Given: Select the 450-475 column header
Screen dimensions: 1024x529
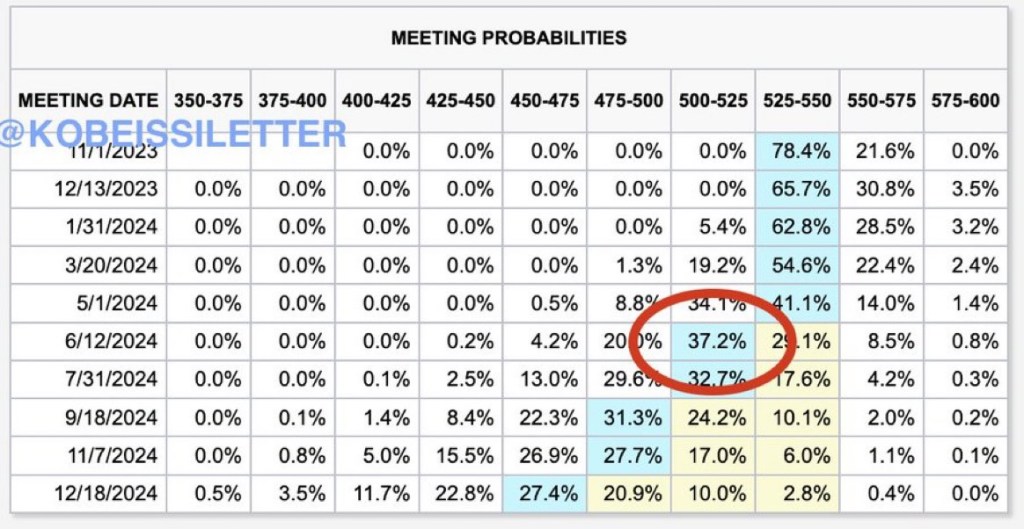Looking at the screenshot, I should click(545, 100).
